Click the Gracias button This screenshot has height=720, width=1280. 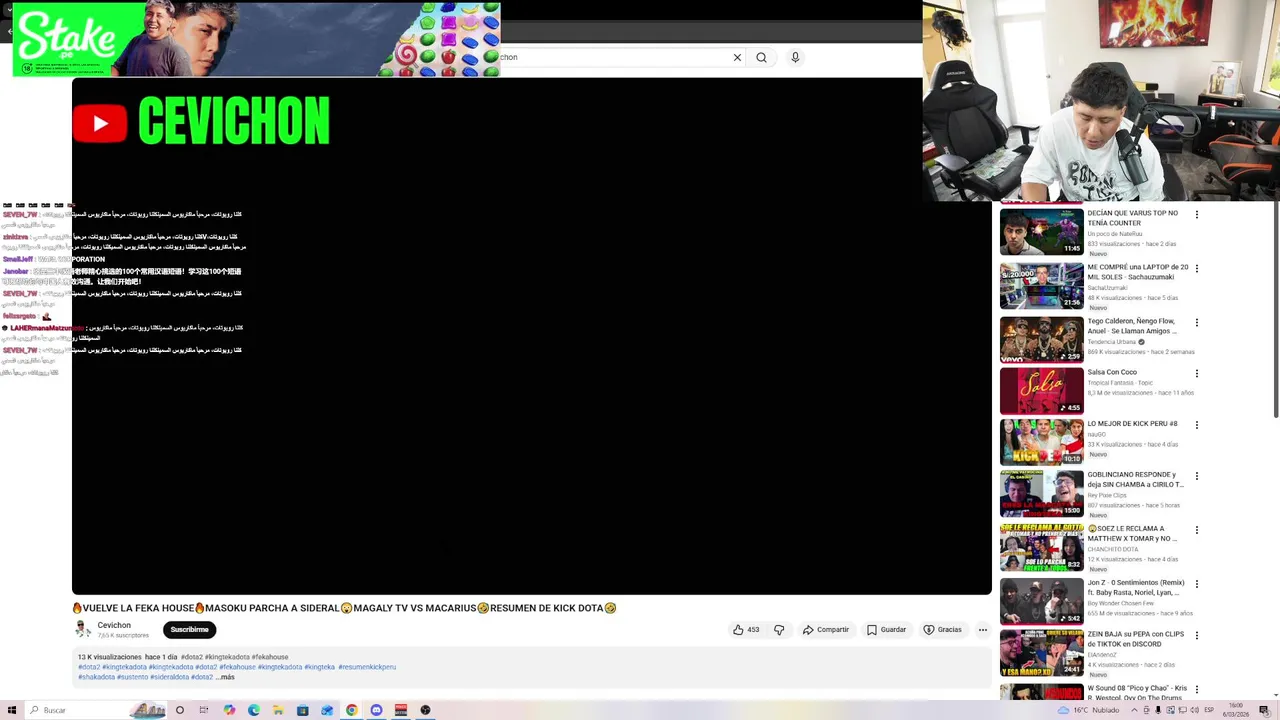pyautogui.click(x=942, y=630)
